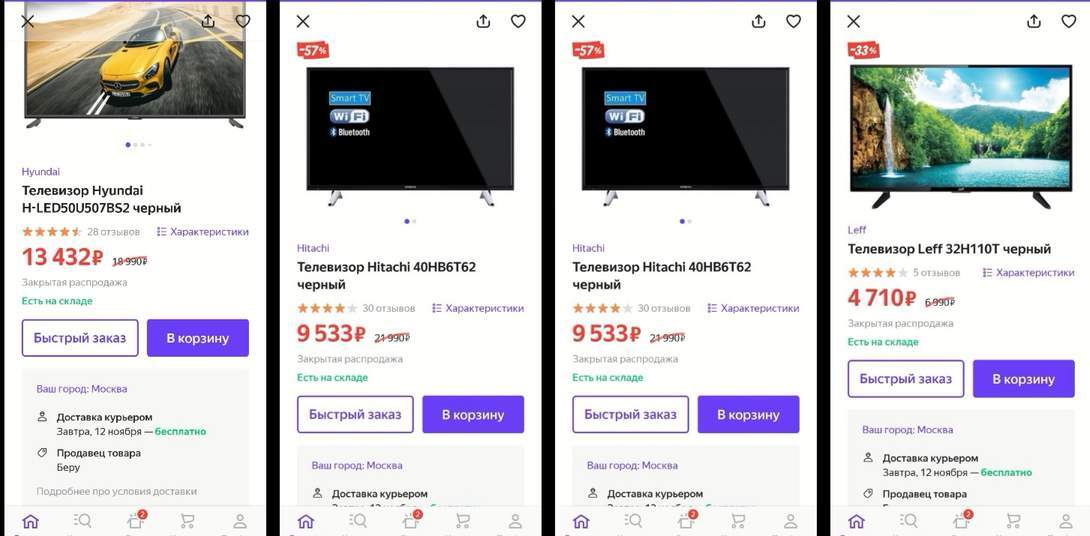Image resolution: width=1090 pixels, height=536 pixels.
Task: Tap the share icon on Leff TV page
Action: coord(1034,22)
